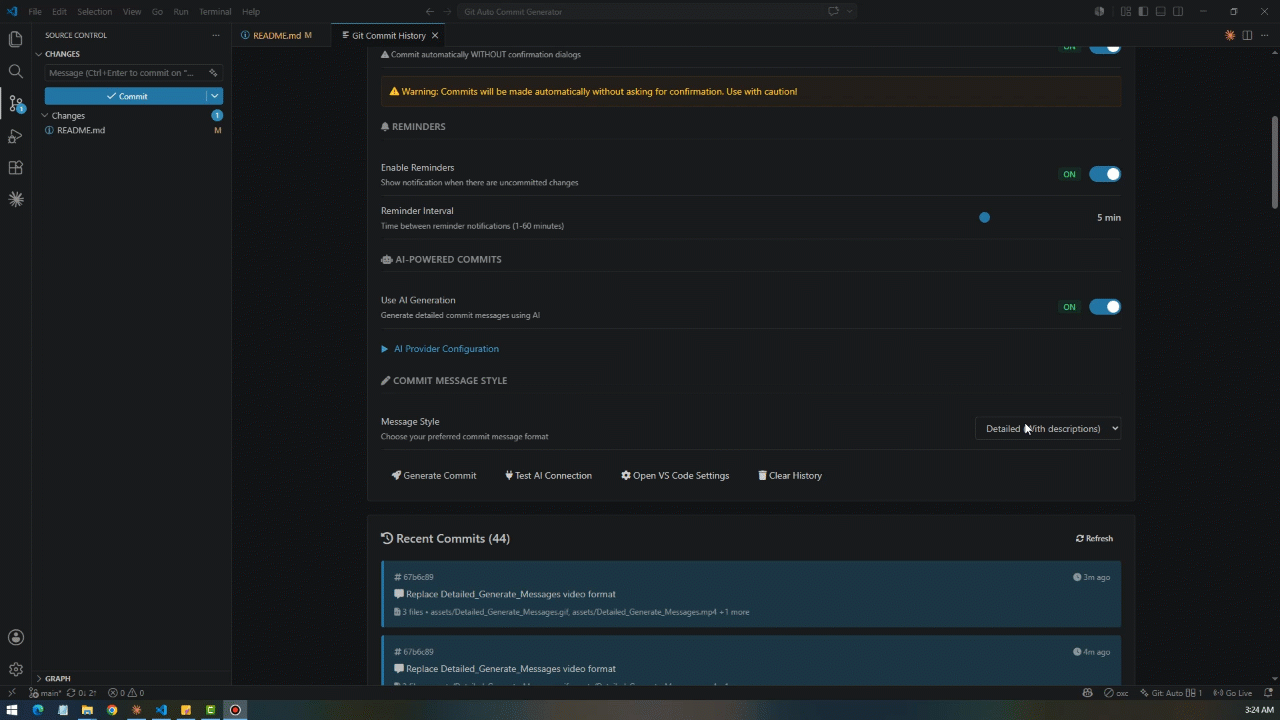Open commit button dropdown arrow
The height and width of the screenshot is (720, 1280).
(x=214, y=96)
